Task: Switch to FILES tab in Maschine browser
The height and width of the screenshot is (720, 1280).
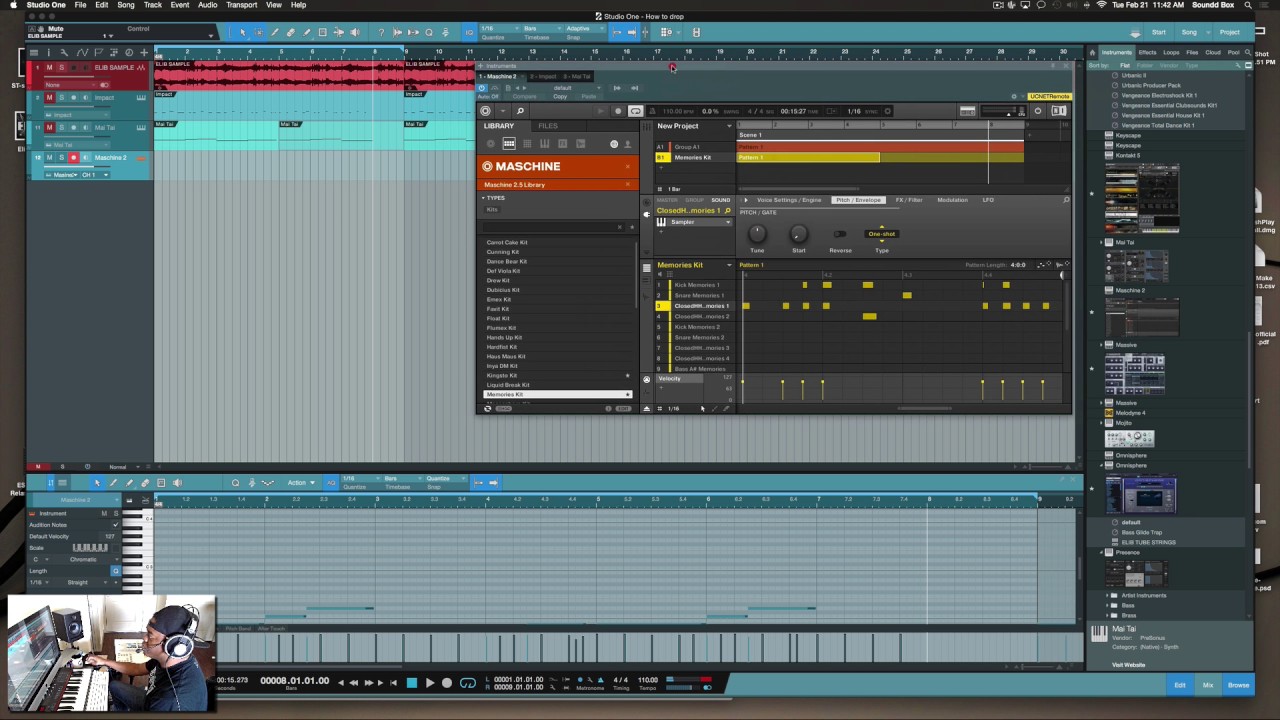Action: pos(548,126)
